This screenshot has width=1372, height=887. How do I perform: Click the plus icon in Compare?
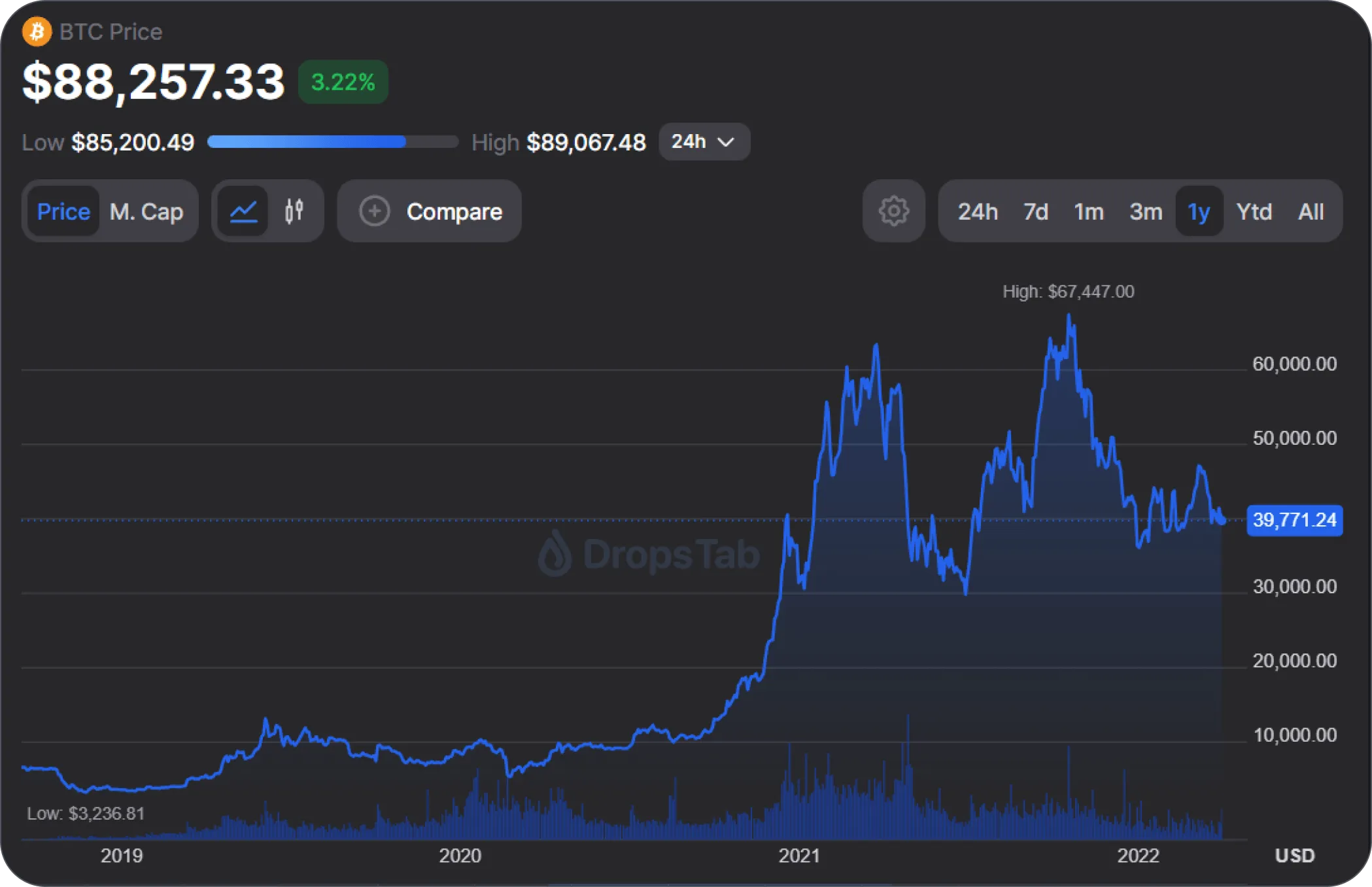click(x=375, y=211)
